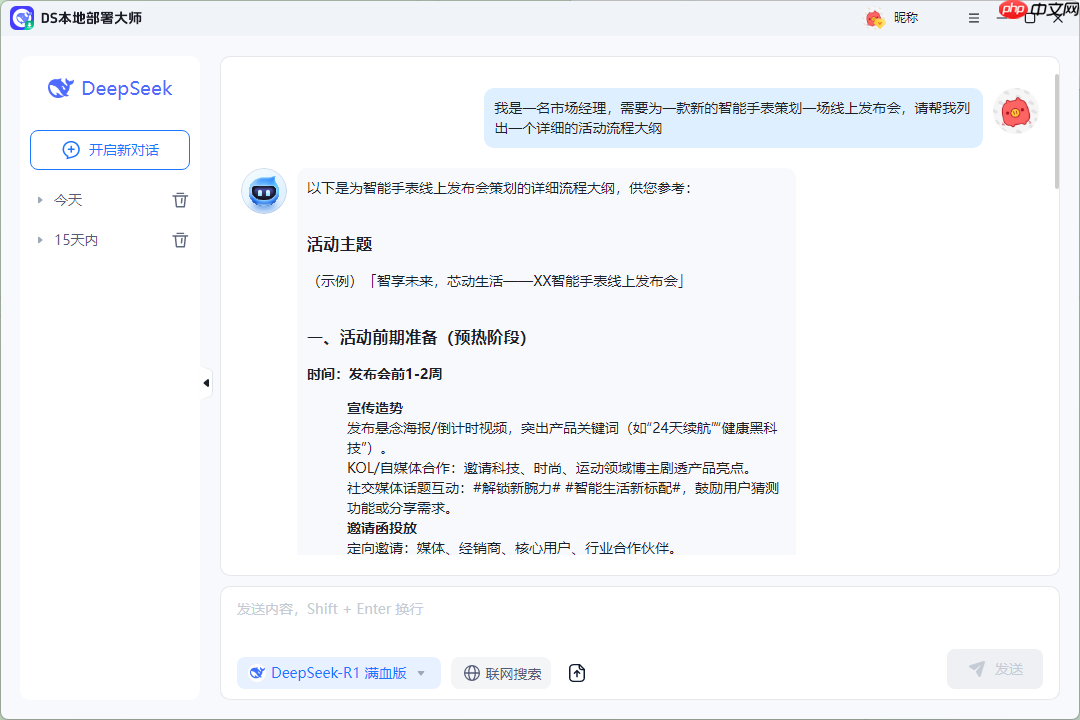This screenshot has height=720, width=1080.
Task: Click the pig avatar next to your message
Action: tap(1016, 112)
